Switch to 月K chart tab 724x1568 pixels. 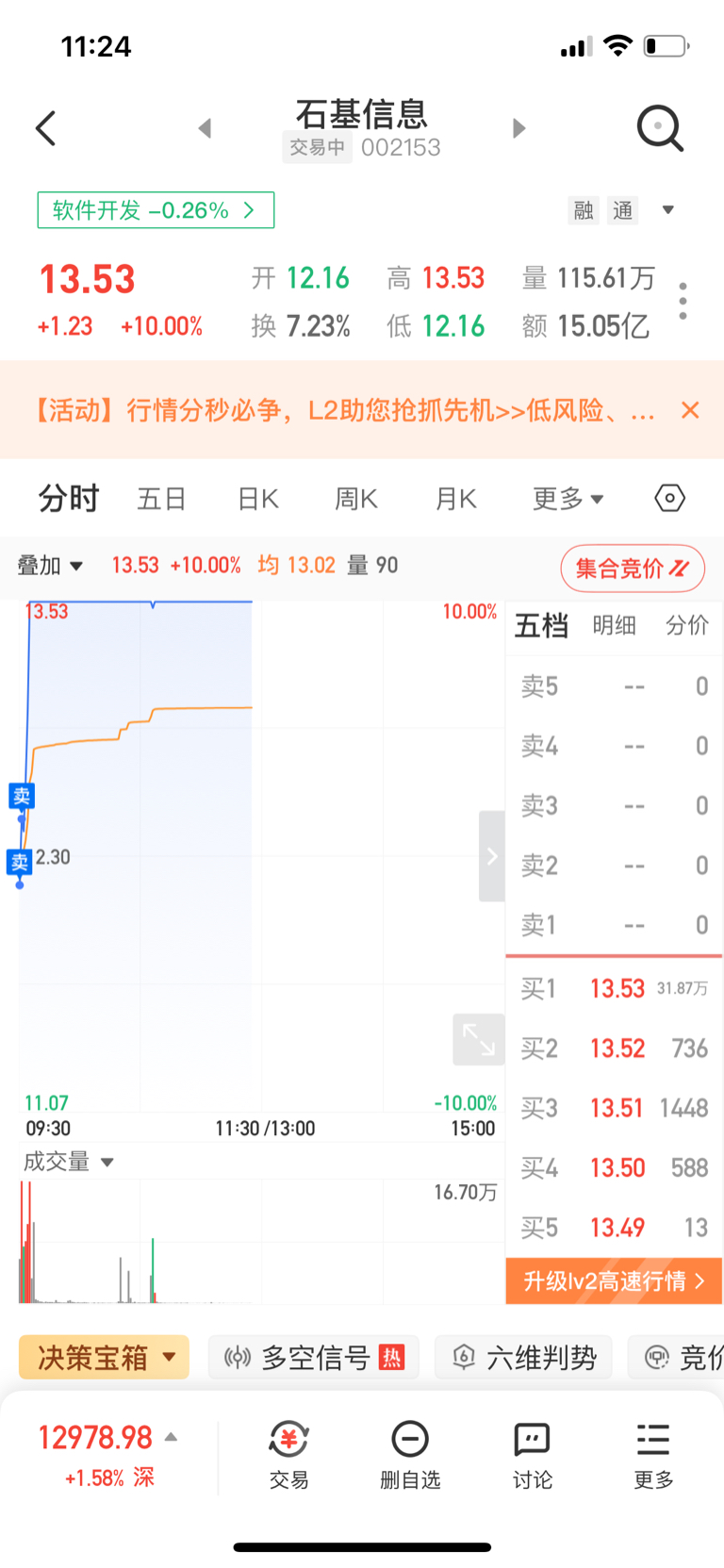(x=455, y=498)
